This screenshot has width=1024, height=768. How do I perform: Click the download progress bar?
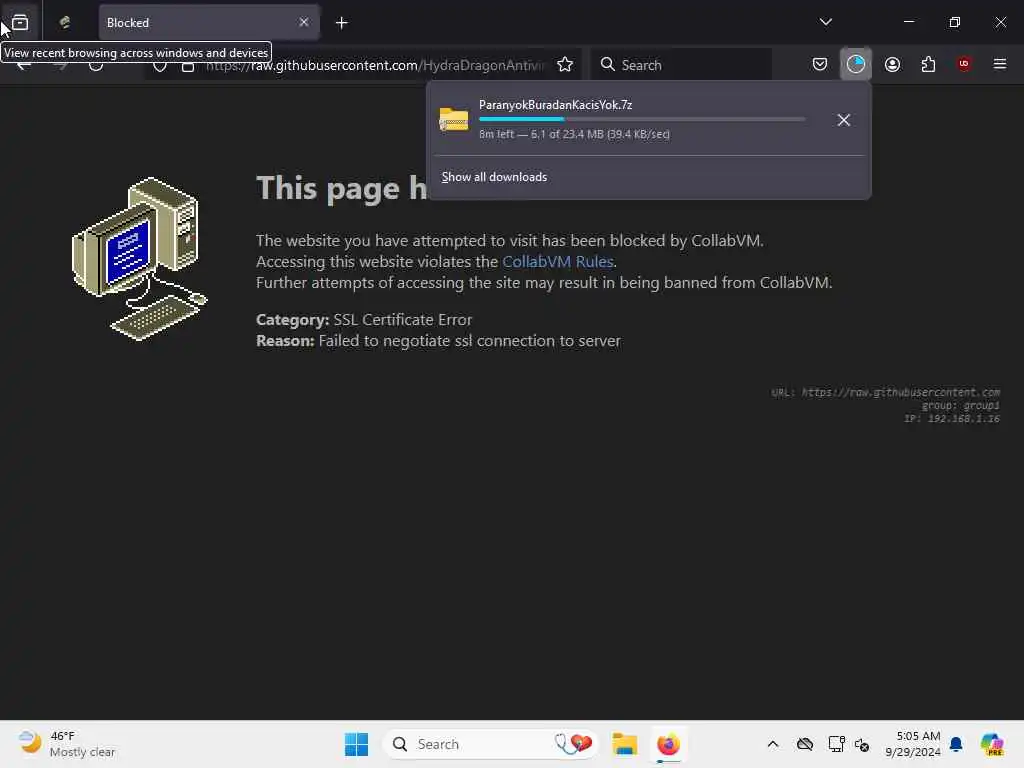click(642, 119)
